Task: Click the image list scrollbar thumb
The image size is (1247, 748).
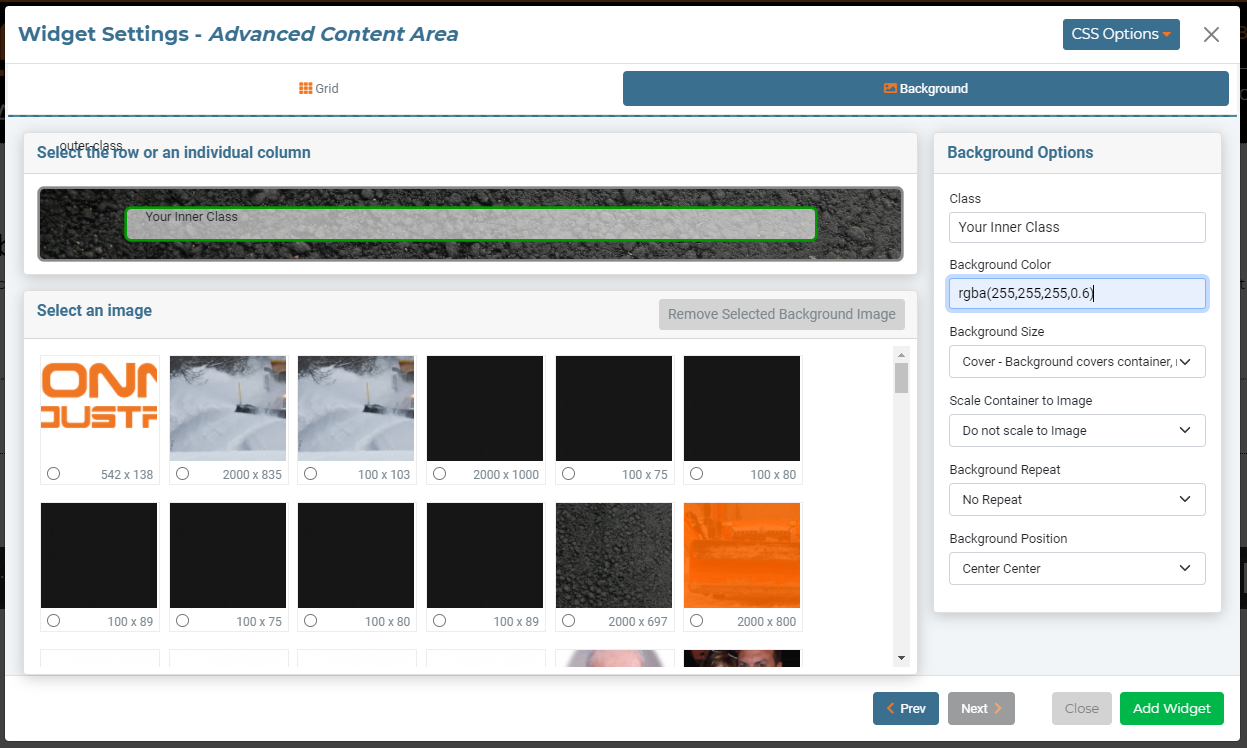Action: click(901, 378)
